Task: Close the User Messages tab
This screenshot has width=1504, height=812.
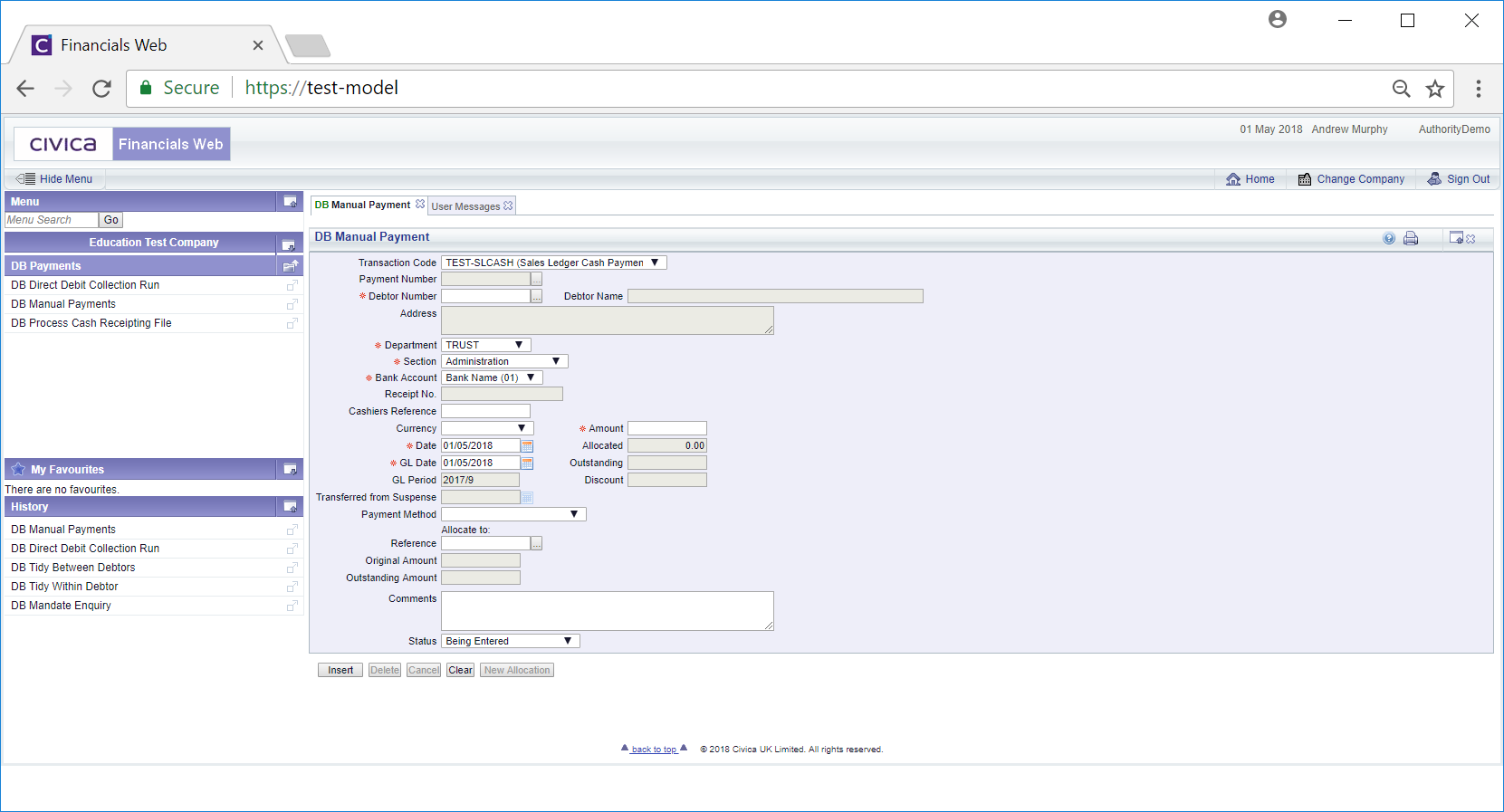Action: click(508, 205)
